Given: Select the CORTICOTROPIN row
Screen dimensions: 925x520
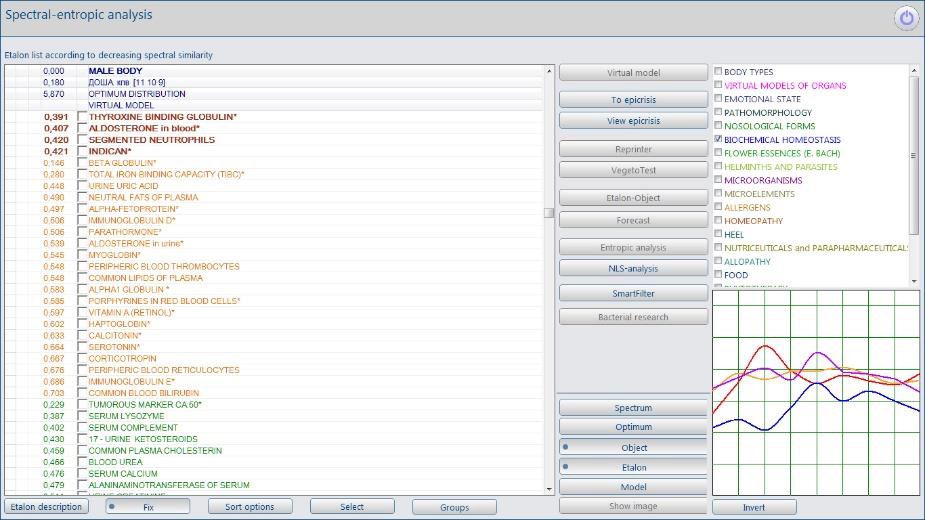Looking at the screenshot, I should click(x=274, y=358).
